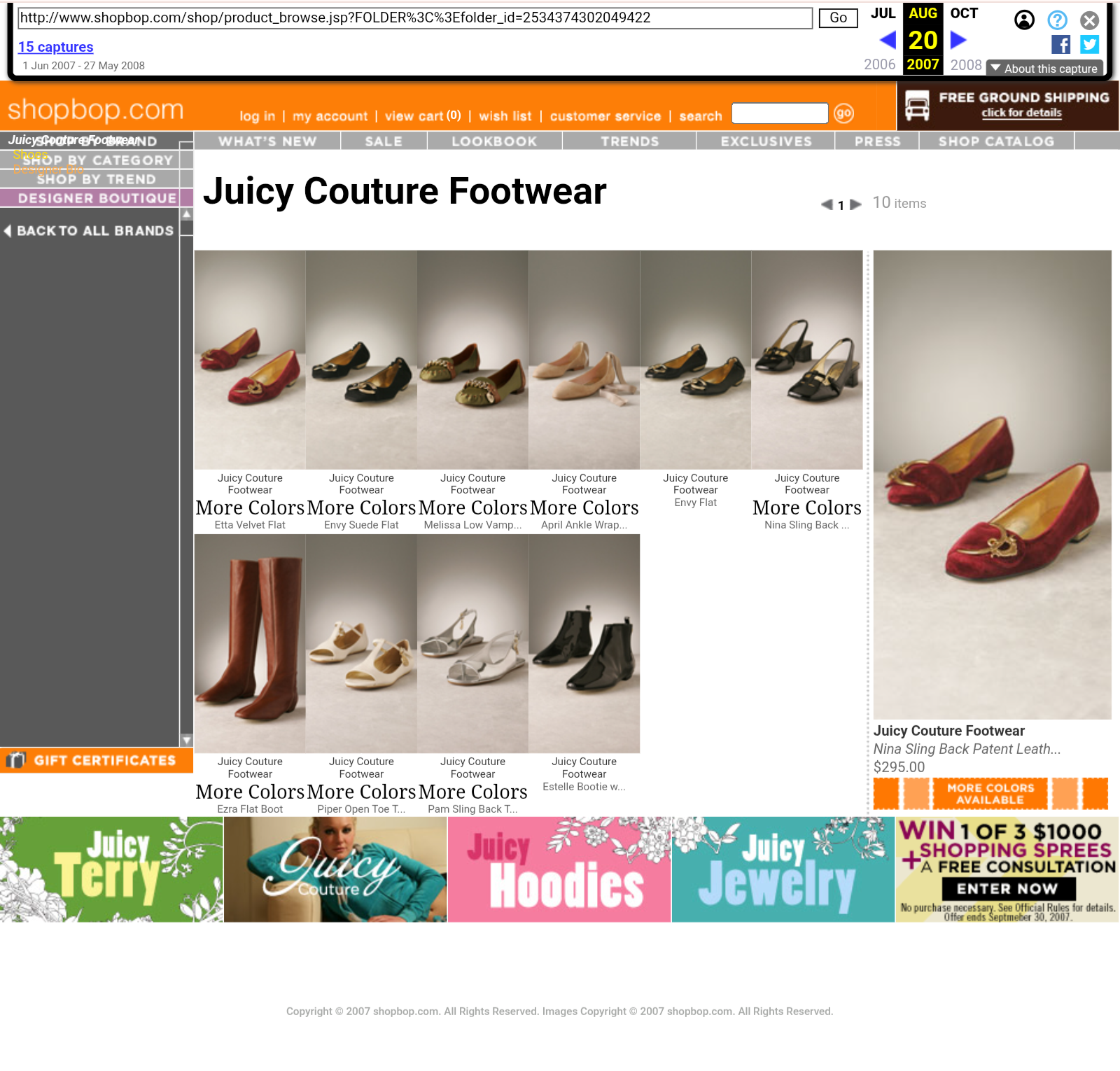This screenshot has height=1071, width=1120.
Task: Open customer service link
Action: click(x=605, y=116)
